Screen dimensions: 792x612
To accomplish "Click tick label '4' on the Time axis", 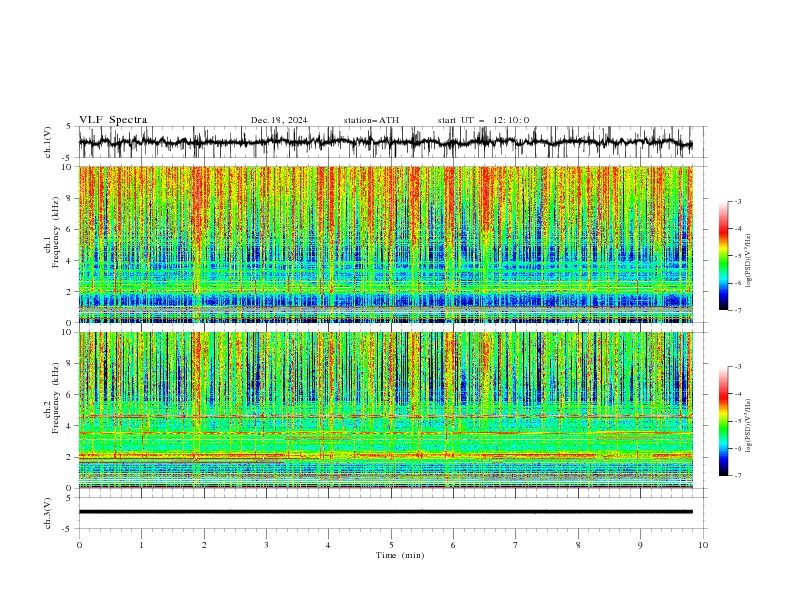I will point(328,545).
